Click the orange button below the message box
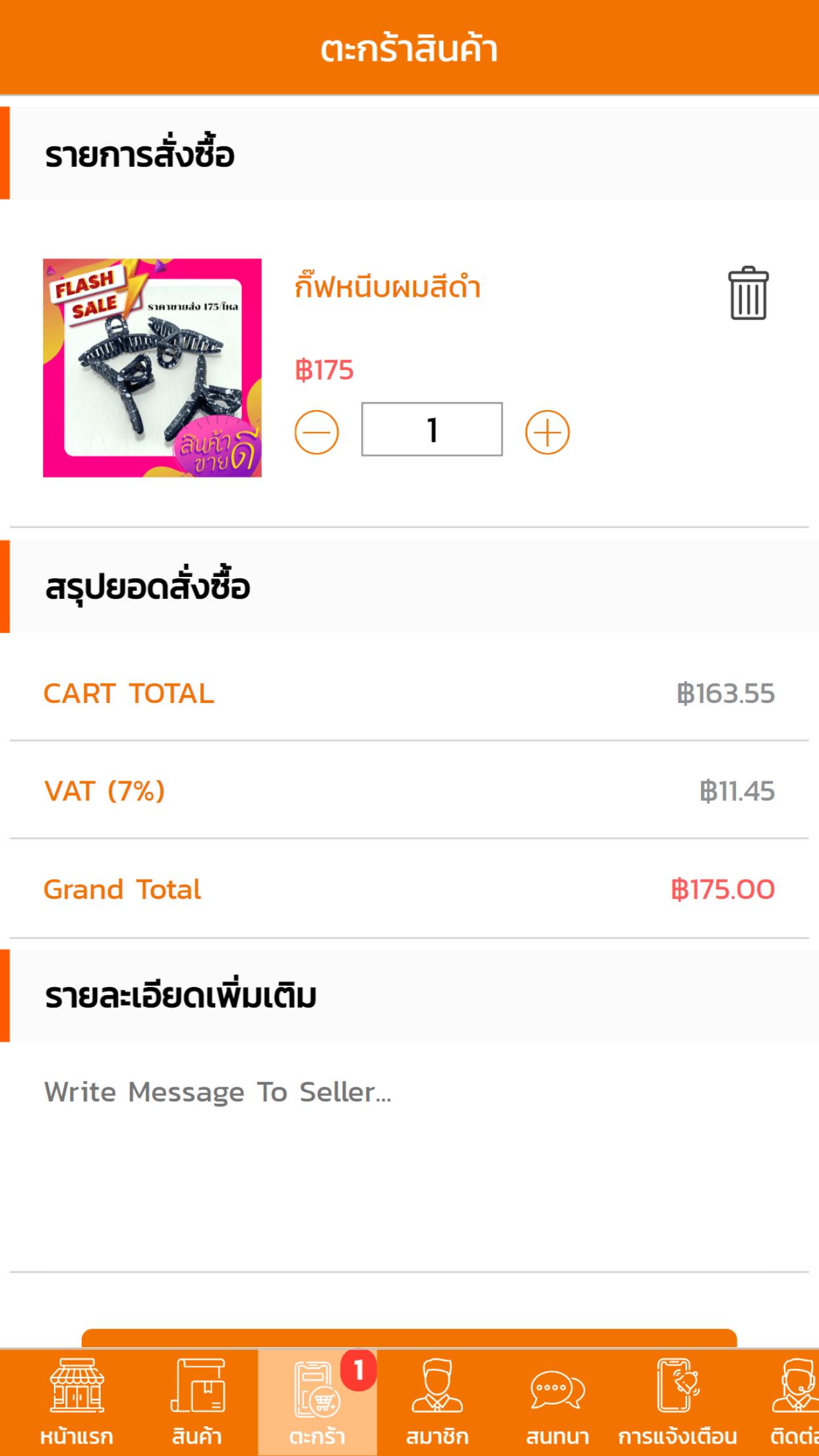Screen dimensions: 819x1456 (x=409, y=1339)
